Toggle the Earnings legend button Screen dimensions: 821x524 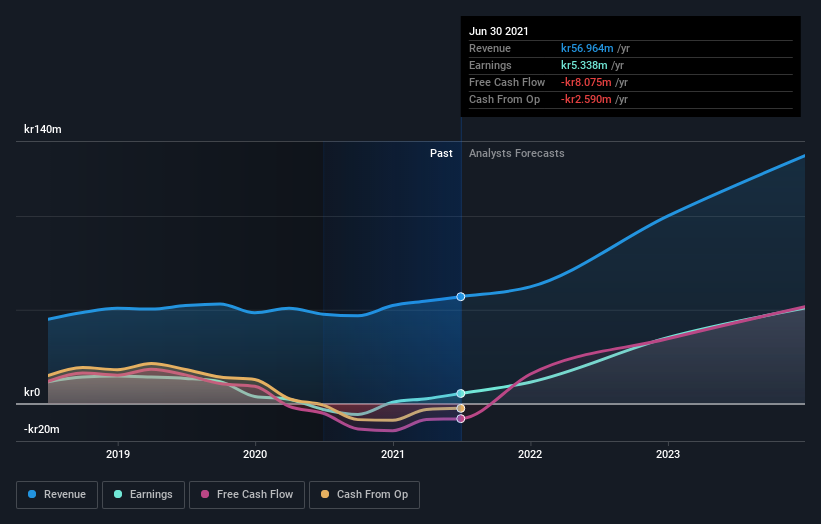pos(143,495)
